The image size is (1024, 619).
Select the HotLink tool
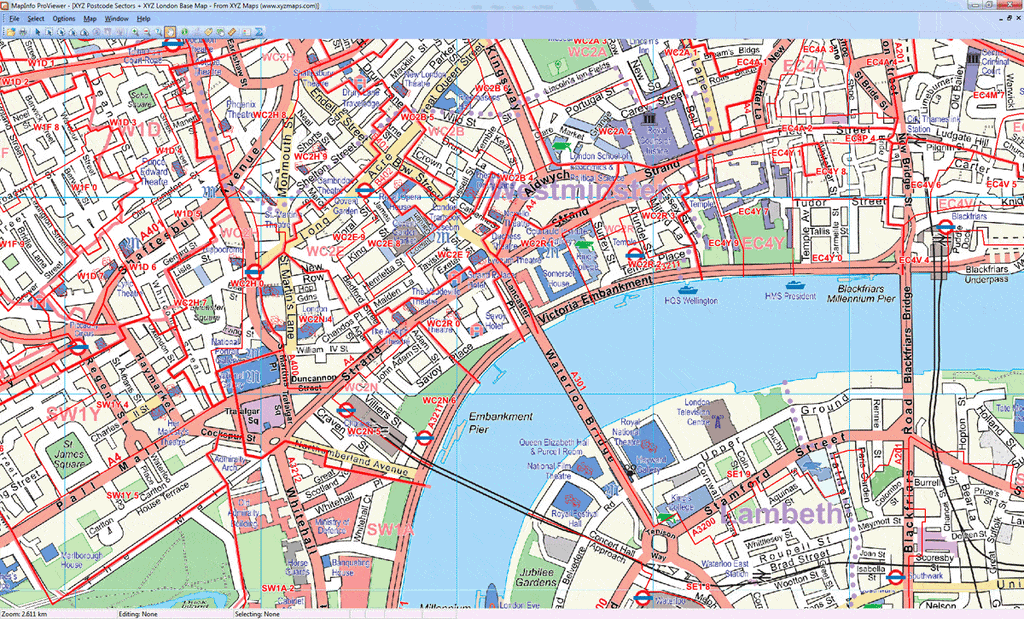tap(196, 30)
